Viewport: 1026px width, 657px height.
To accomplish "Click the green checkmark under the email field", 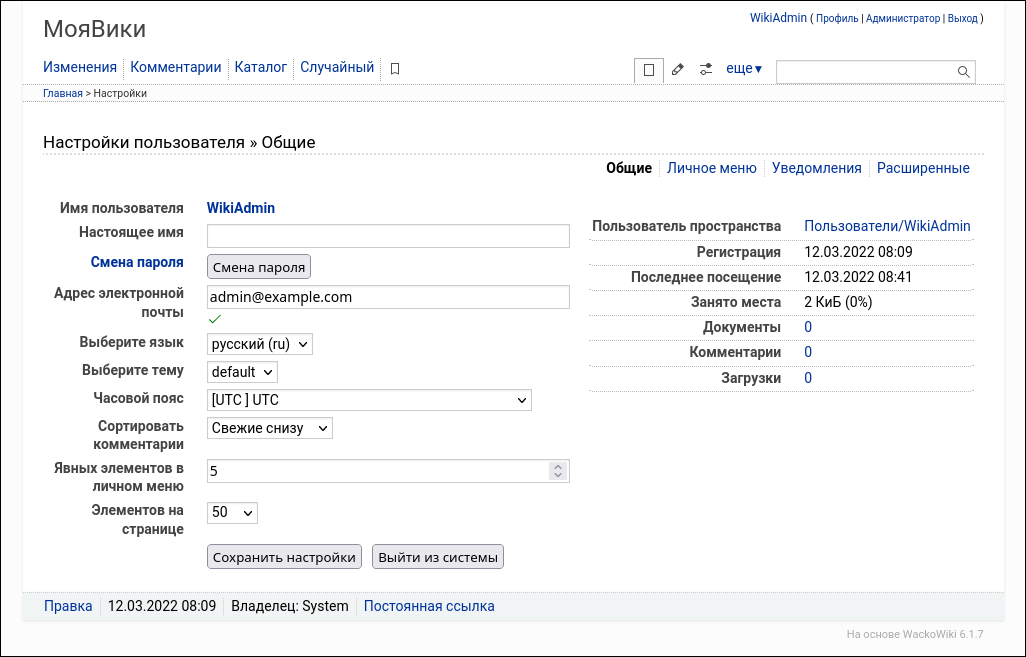I will (x=216, y=319).
